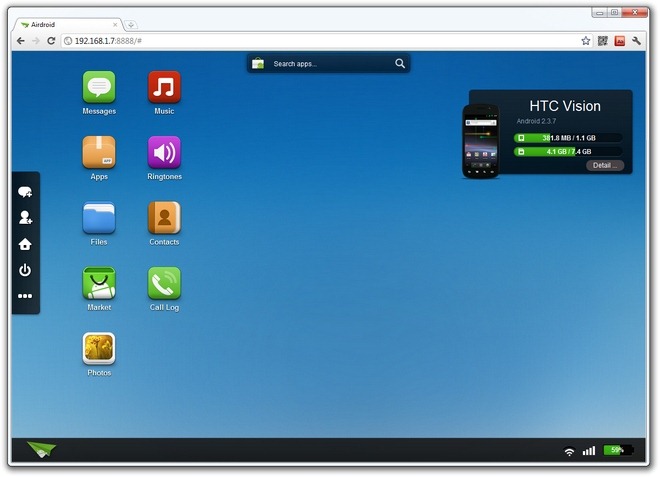Open a new browser tab

[x=131, y=25]
